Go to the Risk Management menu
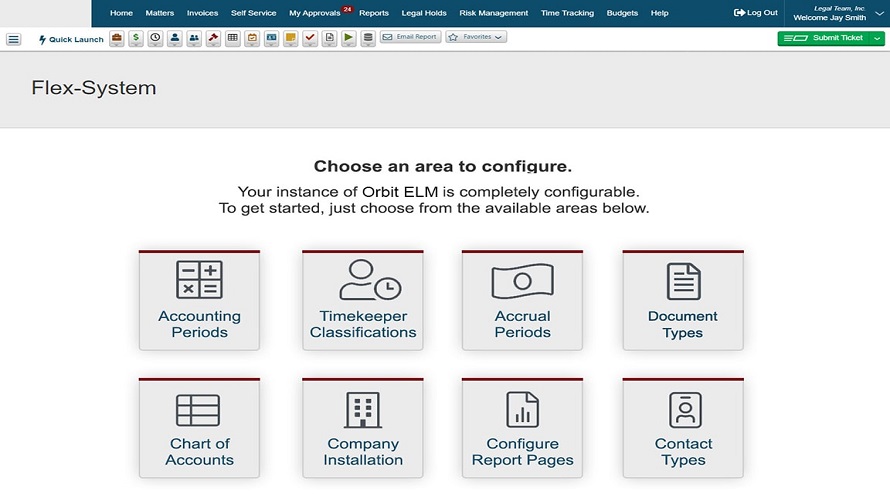The width and height of the screenshot is (890, 500). click(x=493, y=13)
